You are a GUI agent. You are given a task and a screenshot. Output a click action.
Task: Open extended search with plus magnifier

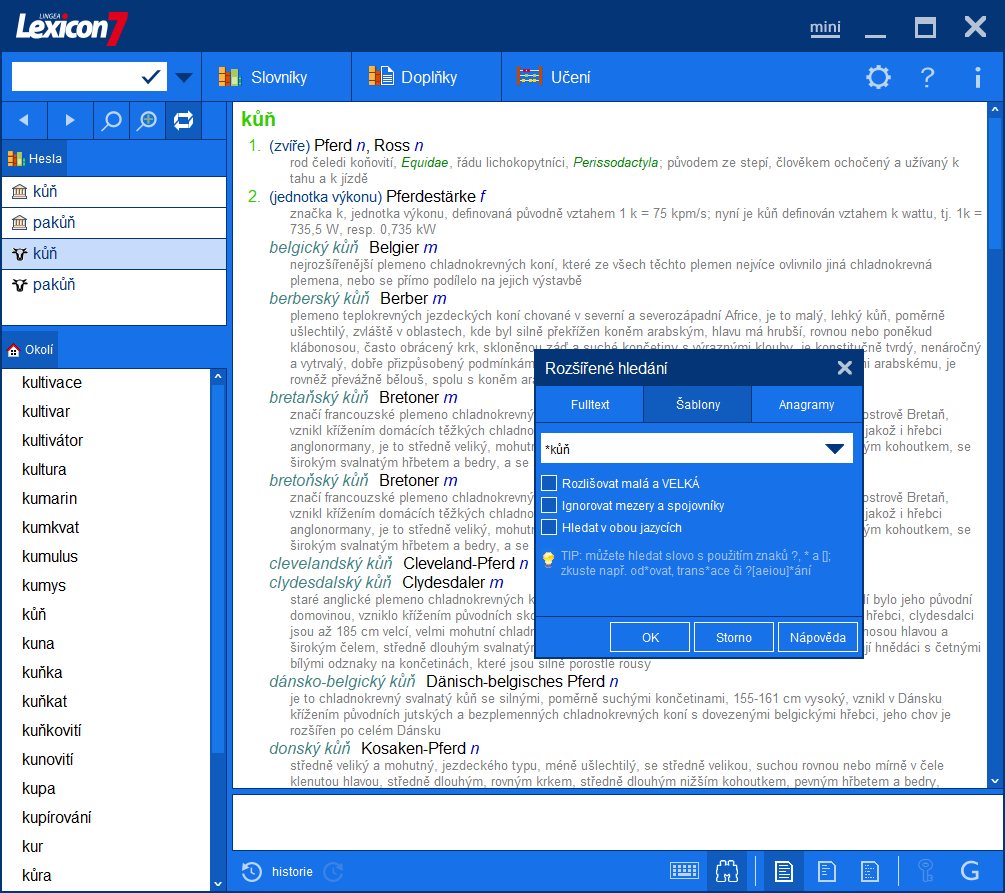pyautogui.click(x=147, y=120)
